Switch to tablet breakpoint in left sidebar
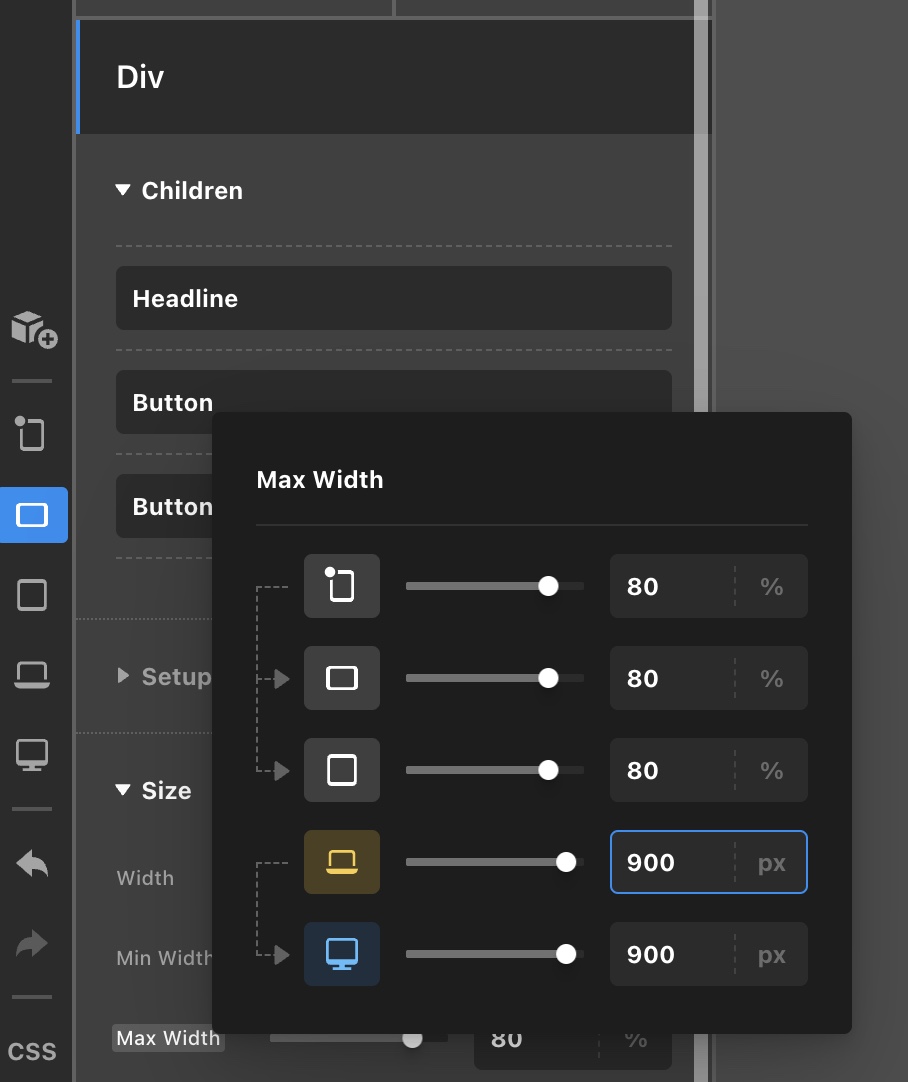 click(x=33, y=596)
